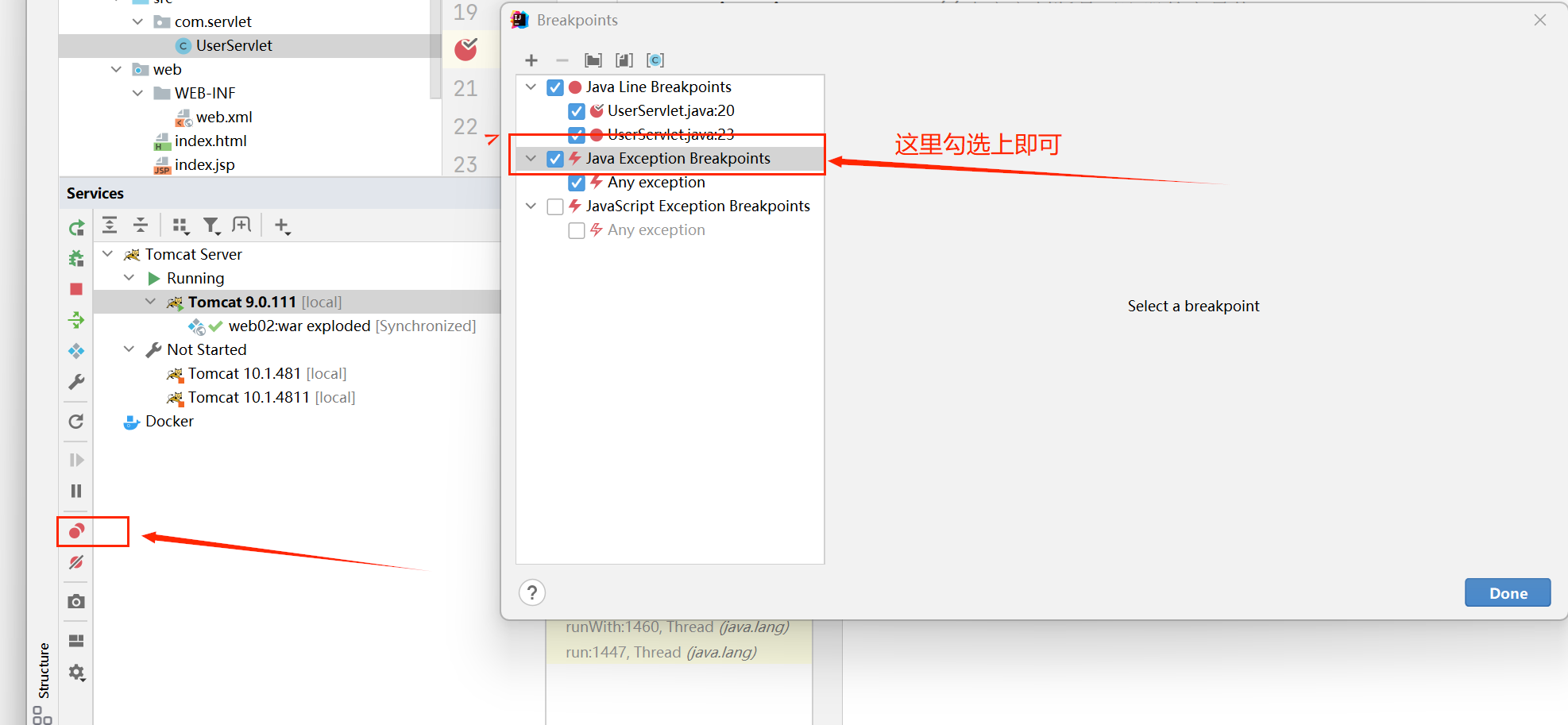Collapse the WEB-INF folder
The height and width of the screenshot is (725, 1568).
pyautogui.click(x=138, y=93)
